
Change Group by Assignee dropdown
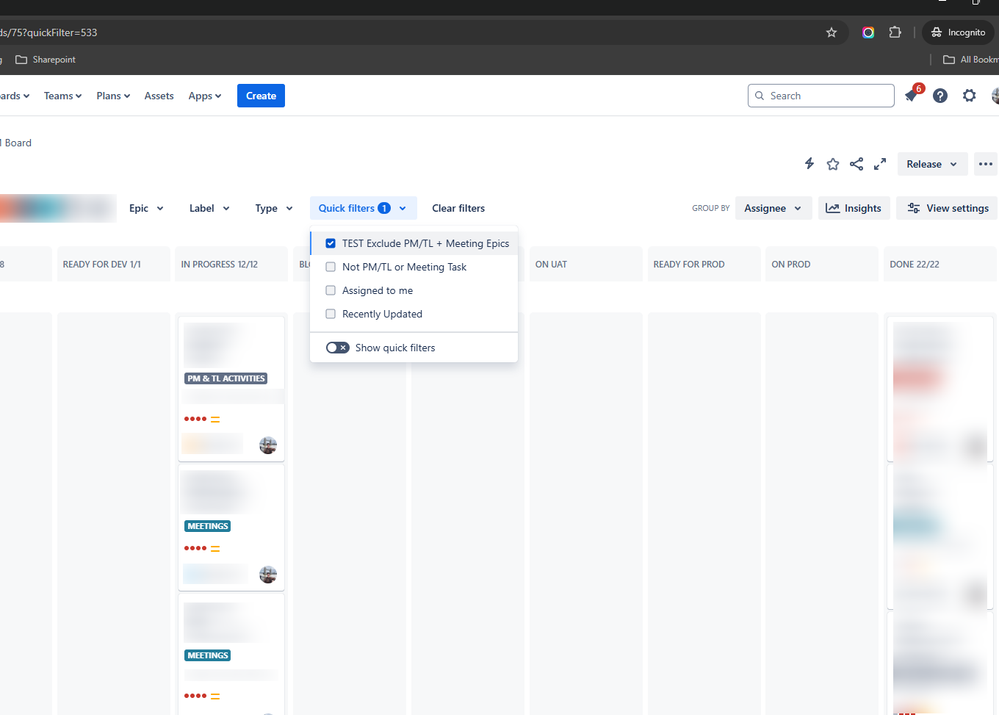tap(773, 208)
